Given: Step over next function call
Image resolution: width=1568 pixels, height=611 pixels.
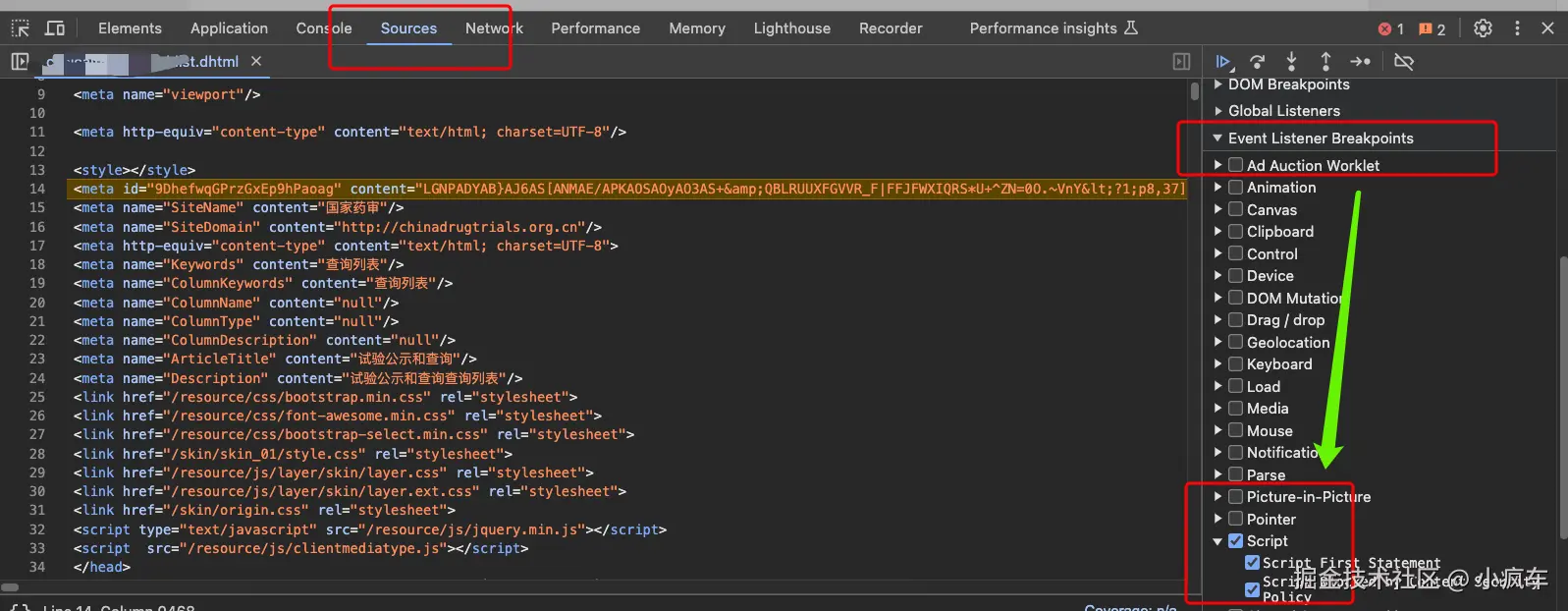Looking at the screenshot, I should pos(1258,62).
